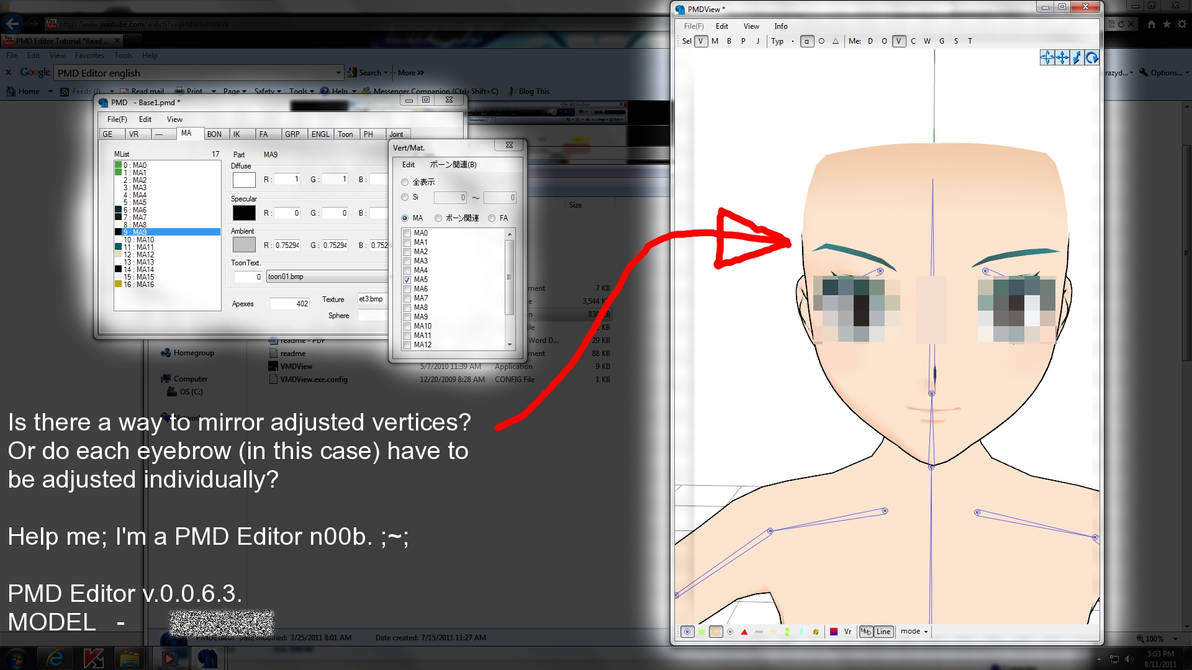
Task: Switch to the BON tab in PMD editor
Action: pos(214,133)
